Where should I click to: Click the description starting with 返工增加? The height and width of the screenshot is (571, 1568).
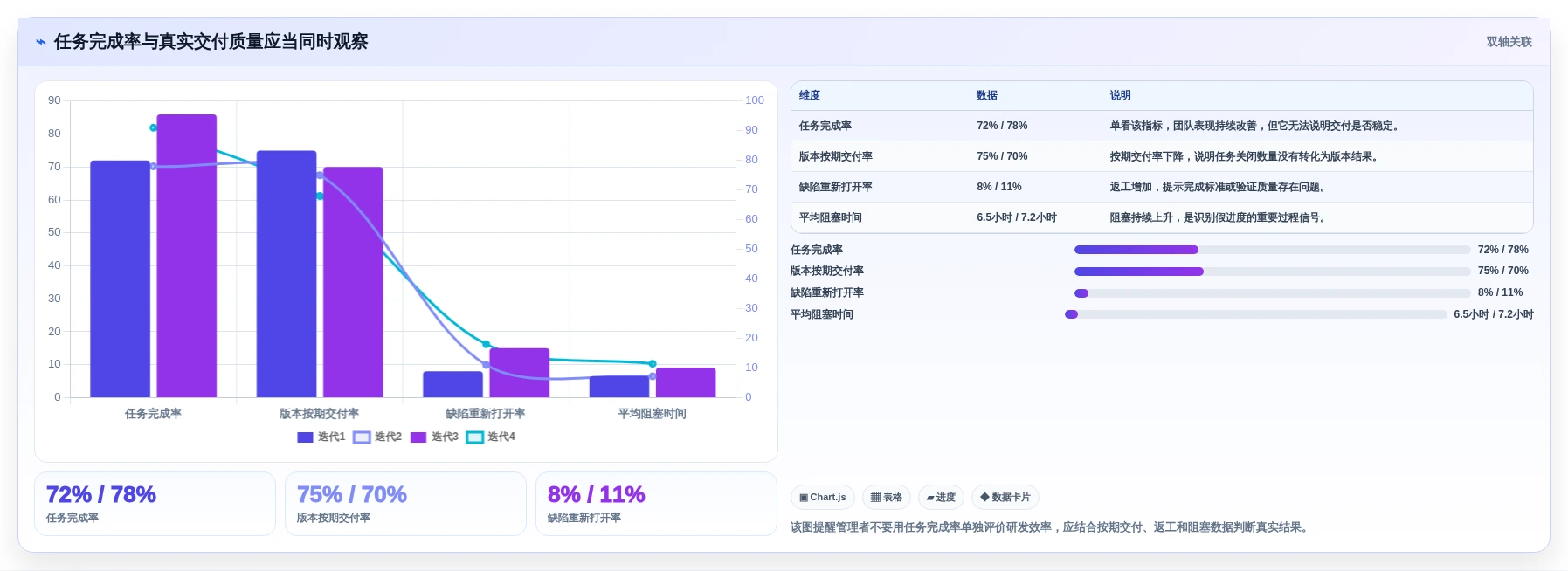click(1219, 187)
